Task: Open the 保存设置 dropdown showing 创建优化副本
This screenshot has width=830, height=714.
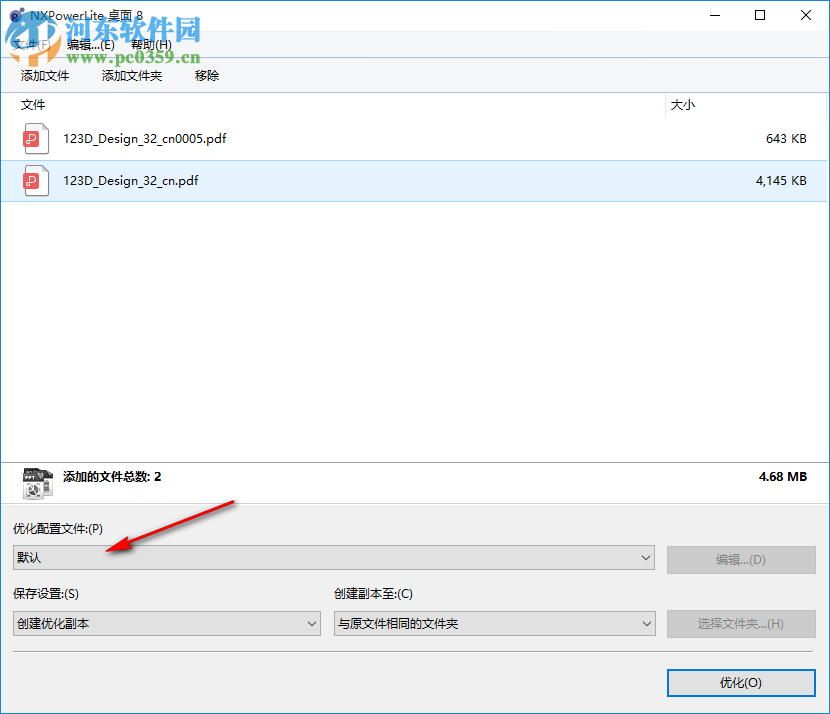Action: point(166,622)
